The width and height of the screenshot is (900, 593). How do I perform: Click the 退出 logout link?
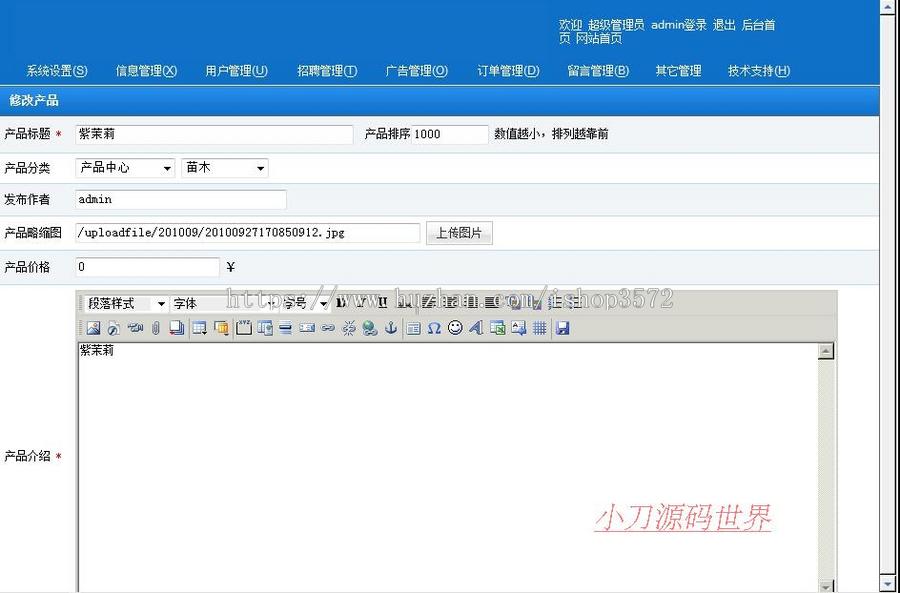click(724, 25)
